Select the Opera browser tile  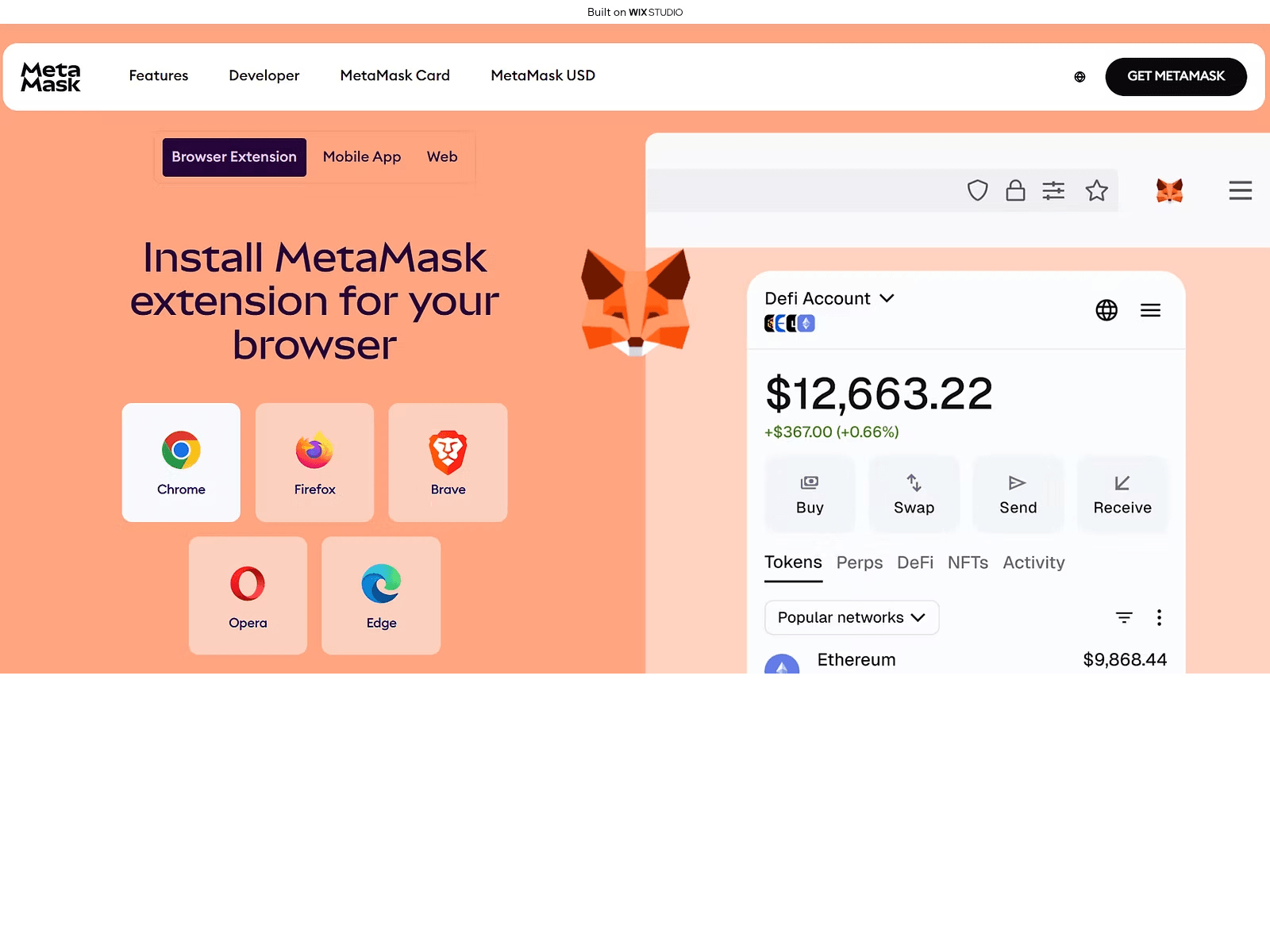pyautogui.click(x=248, y=596)
